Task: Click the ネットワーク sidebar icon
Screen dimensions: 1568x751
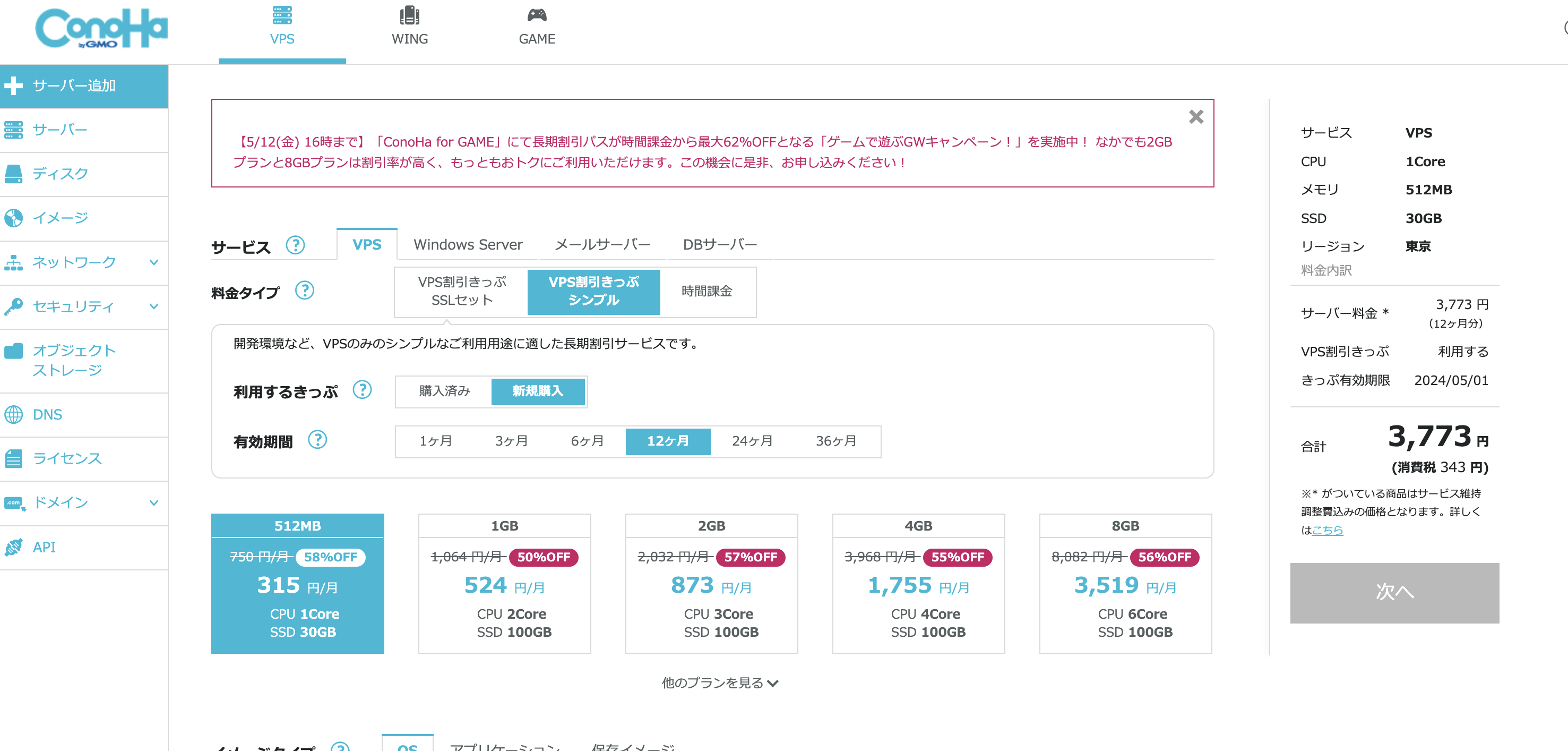Action: [x=13, y=262]
